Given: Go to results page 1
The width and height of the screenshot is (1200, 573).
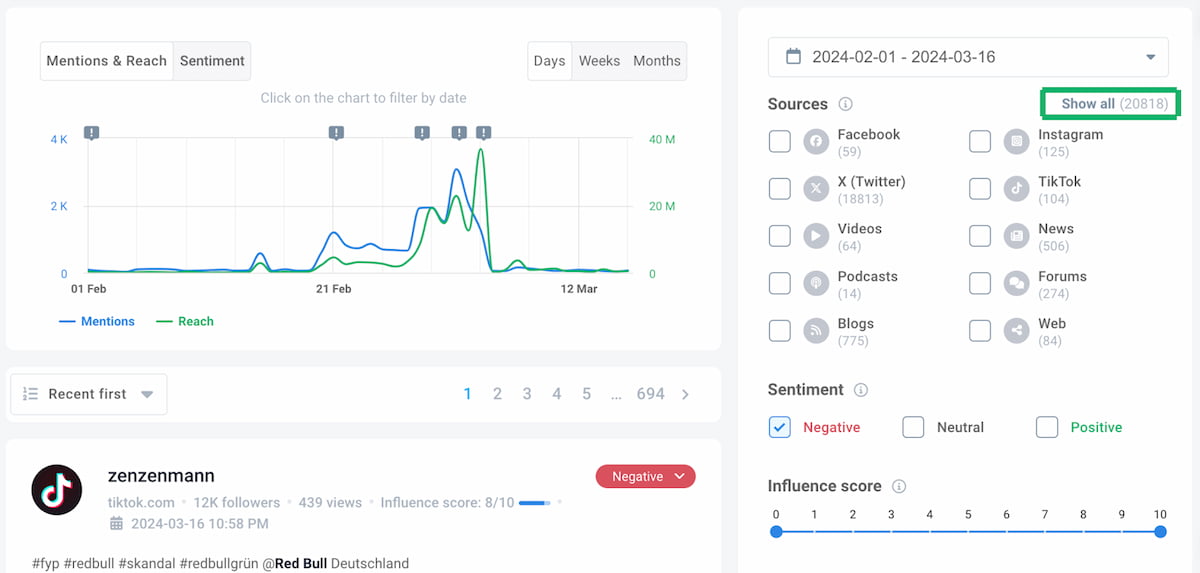Looking at the screenshot, I should [x=467, y=394].
